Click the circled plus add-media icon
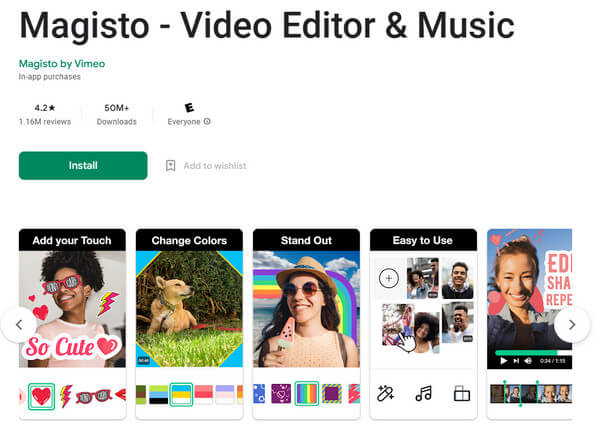Viewport: 600px width, 424px height. pyautogui.click(x=389, y=278)
